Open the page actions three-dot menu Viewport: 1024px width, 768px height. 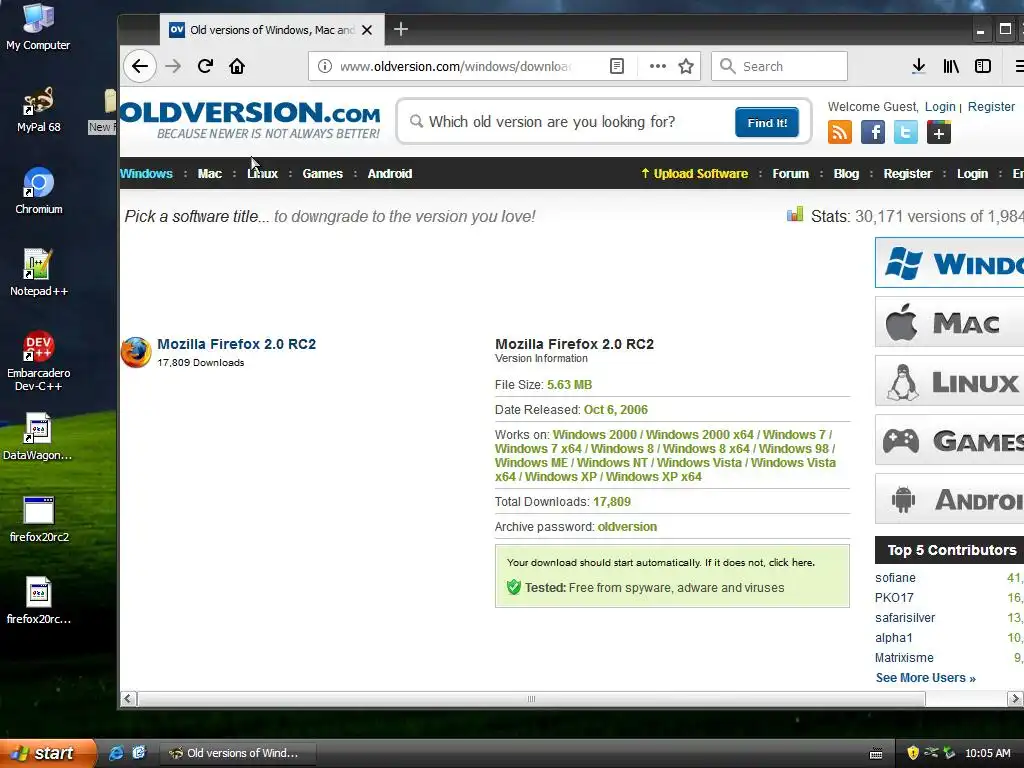[658, 66]
